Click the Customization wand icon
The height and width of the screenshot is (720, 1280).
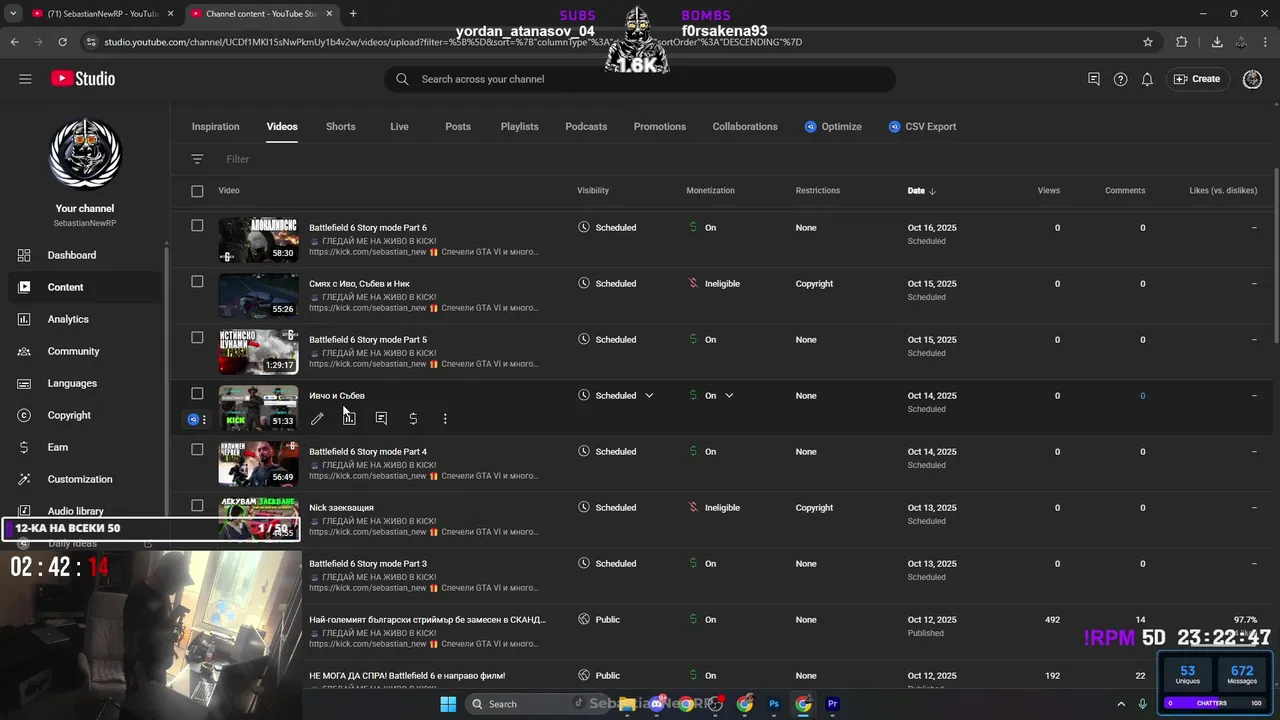click(x=24, y=479)
